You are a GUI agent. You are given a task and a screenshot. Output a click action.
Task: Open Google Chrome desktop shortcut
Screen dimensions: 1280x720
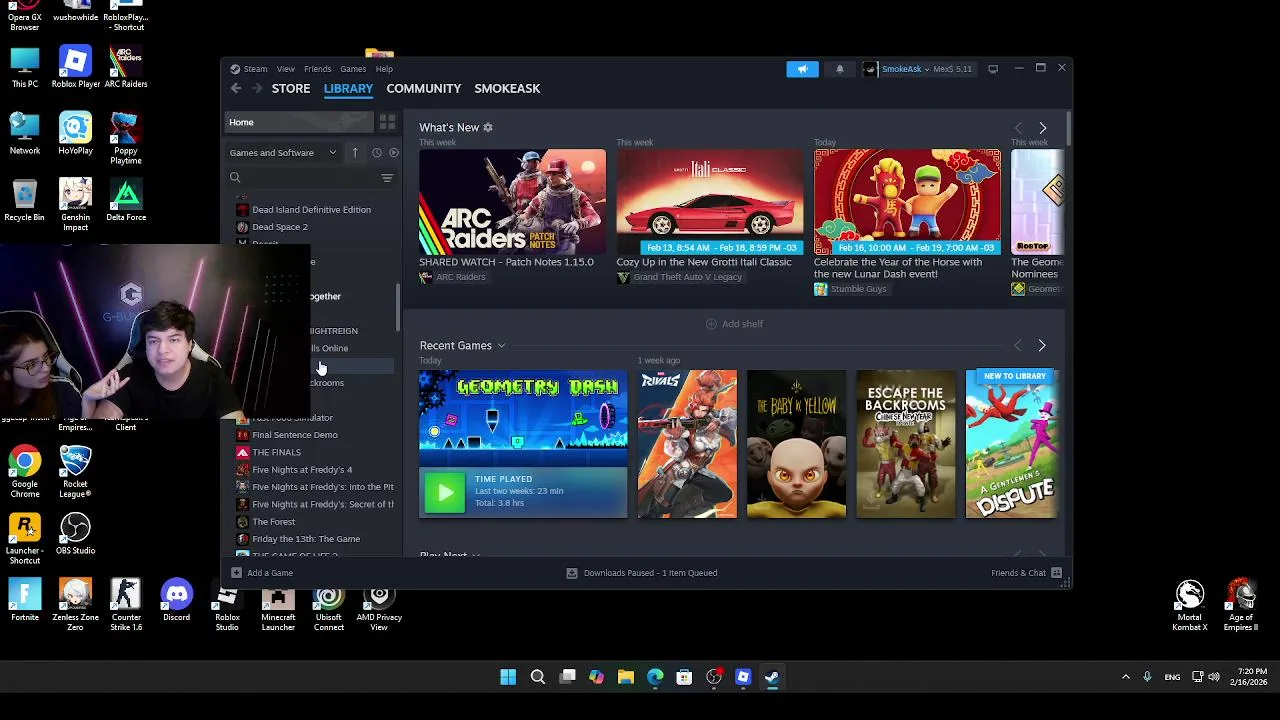tap(25, 472)
